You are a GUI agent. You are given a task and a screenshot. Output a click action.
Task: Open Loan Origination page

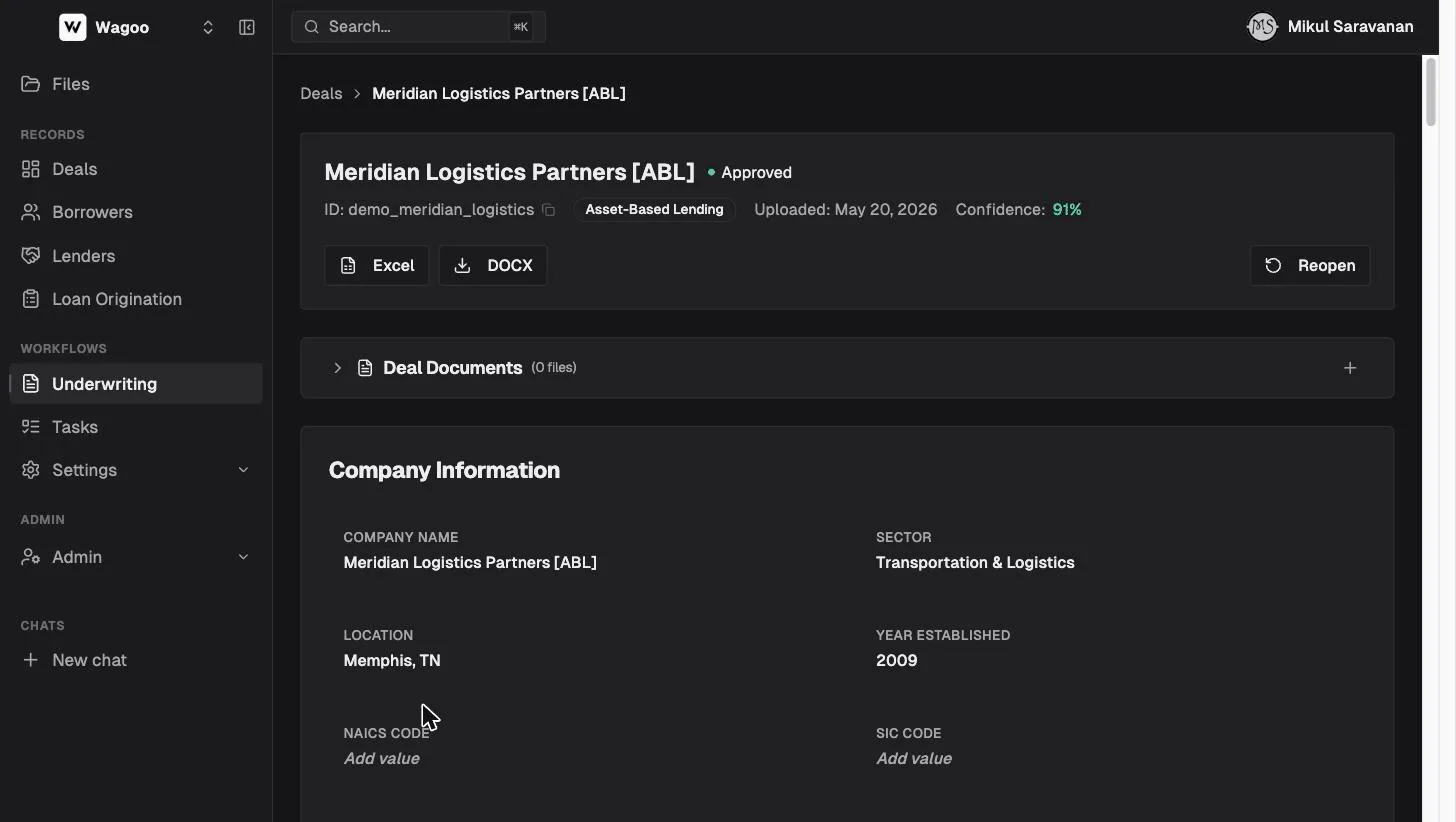[136, 299]
